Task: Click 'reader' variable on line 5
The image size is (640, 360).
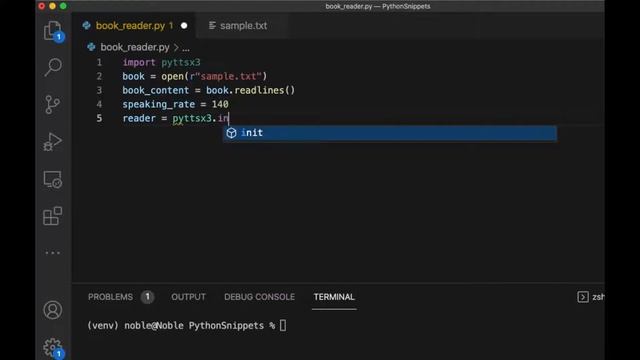Action: (139, 118)
